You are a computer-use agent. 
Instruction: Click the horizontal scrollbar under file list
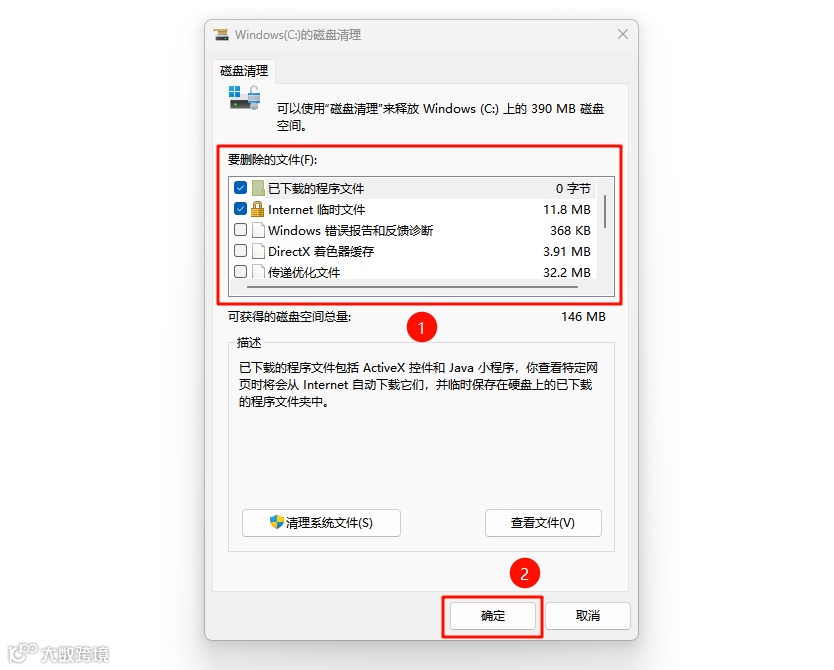pos(413,287)
